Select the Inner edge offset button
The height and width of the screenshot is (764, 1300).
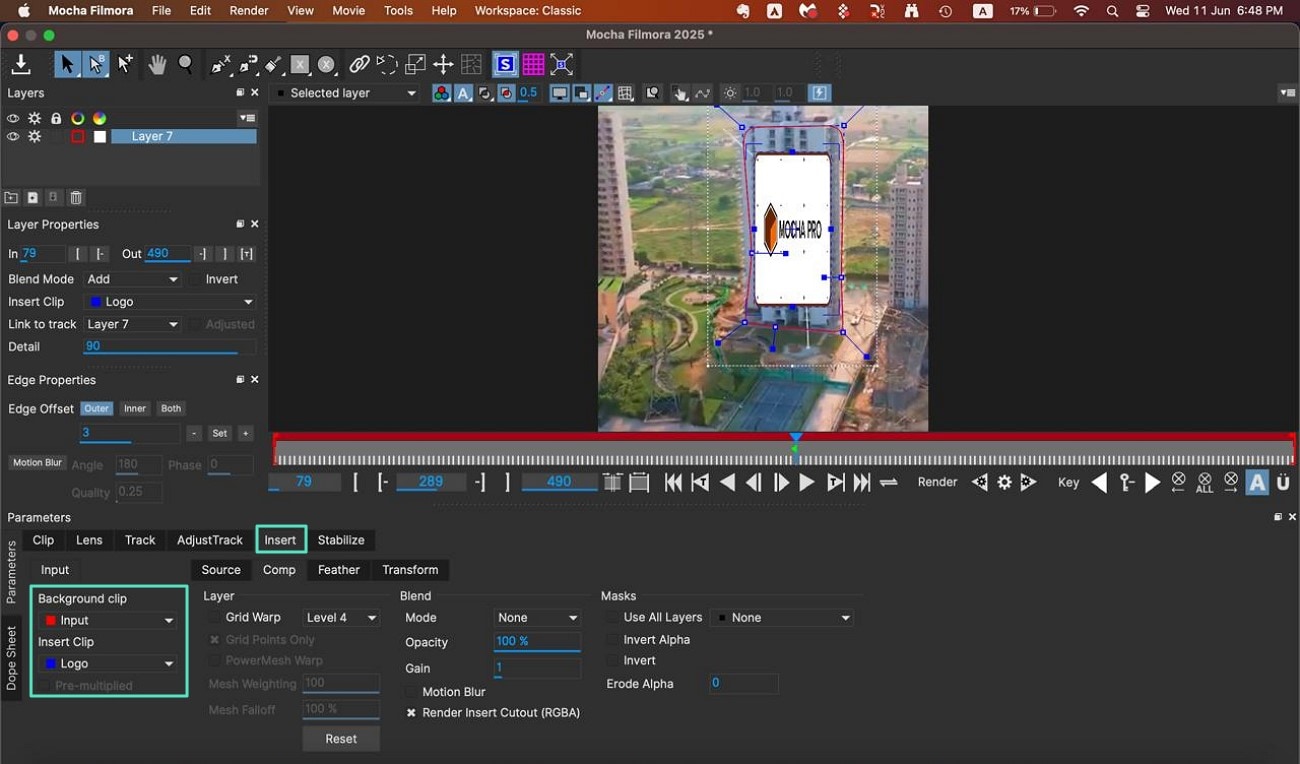135,409
